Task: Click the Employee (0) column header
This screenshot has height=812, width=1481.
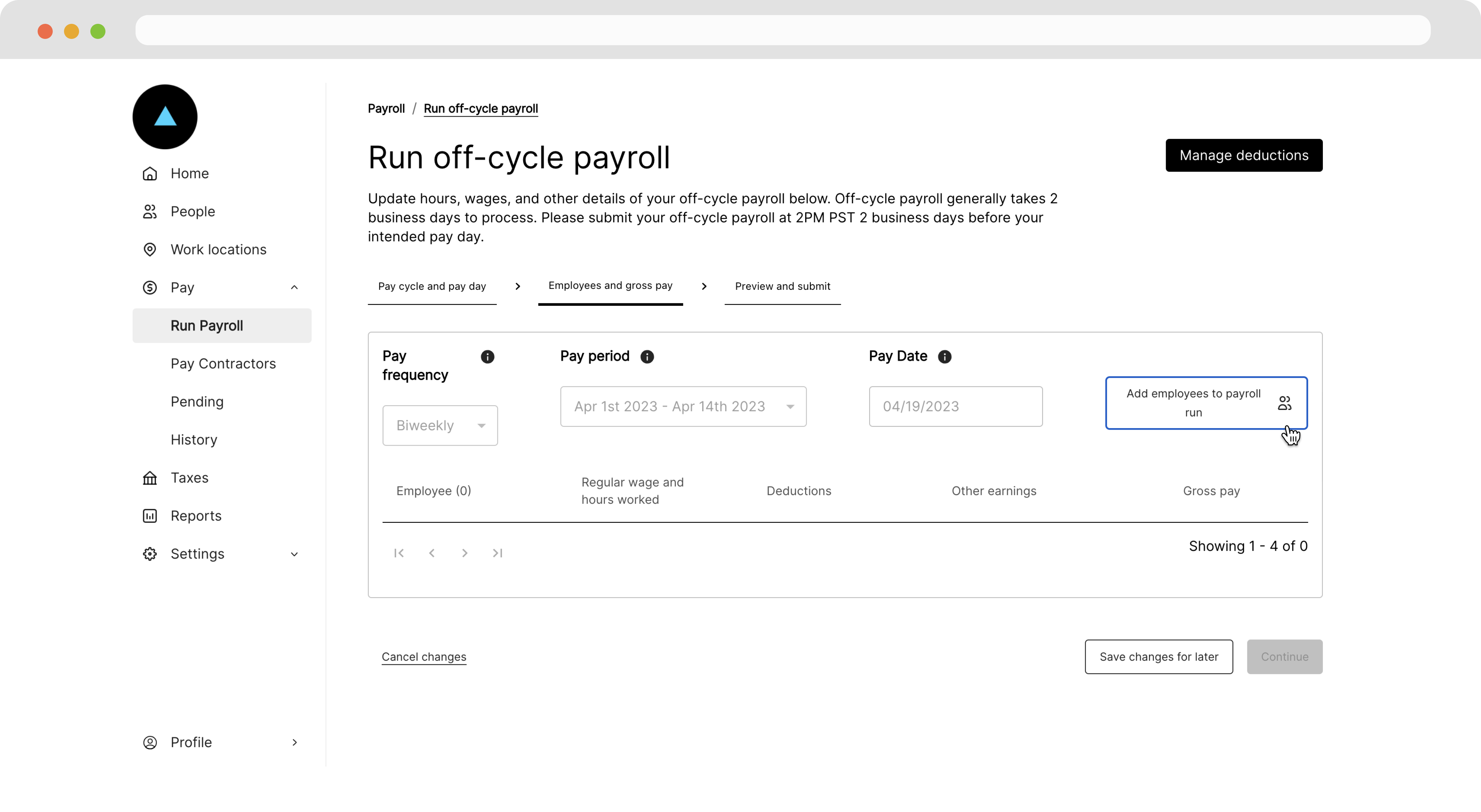Action: tap(434, 491)
